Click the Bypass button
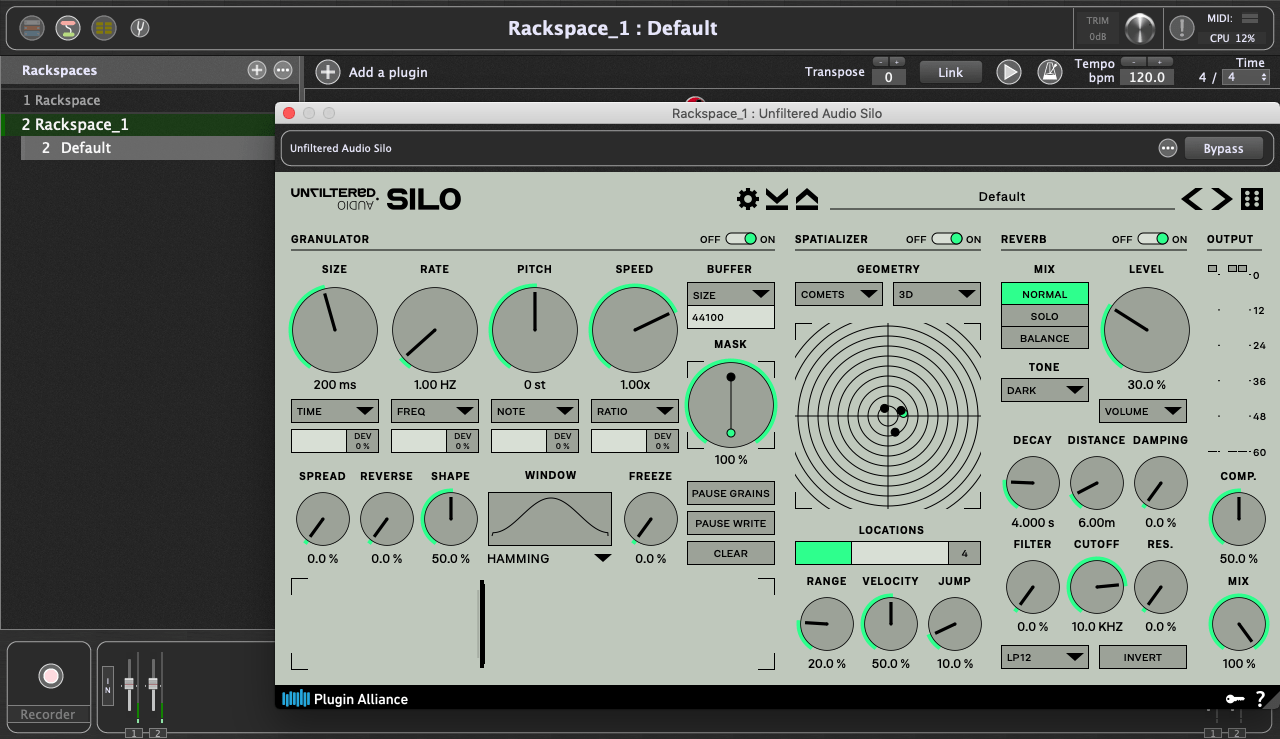The image size is (1280, 739). tap(1224, 148)
